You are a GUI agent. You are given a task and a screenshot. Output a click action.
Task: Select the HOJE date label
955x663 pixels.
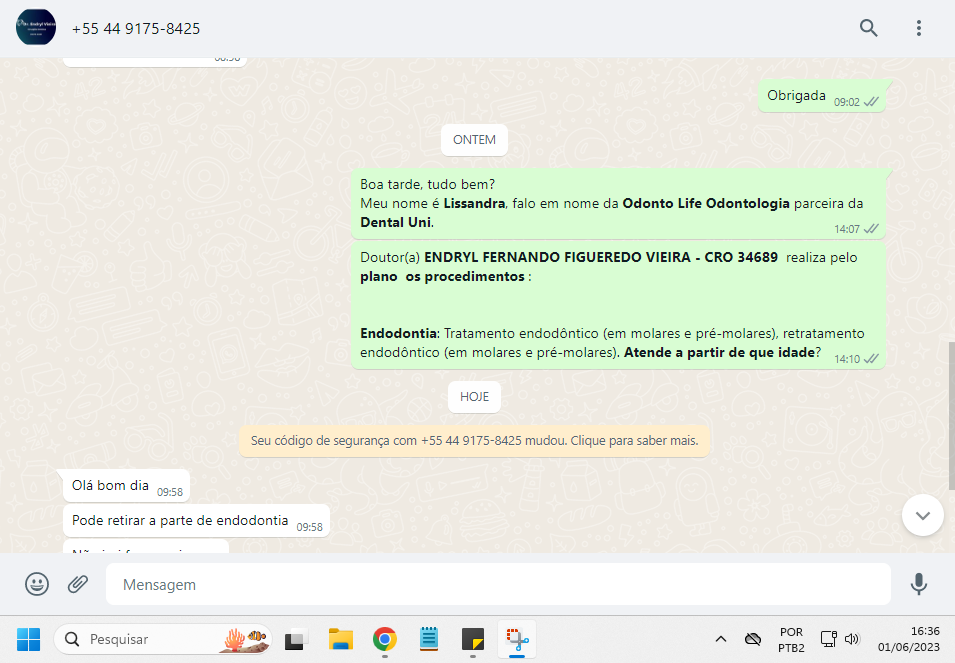click(474, 397)
